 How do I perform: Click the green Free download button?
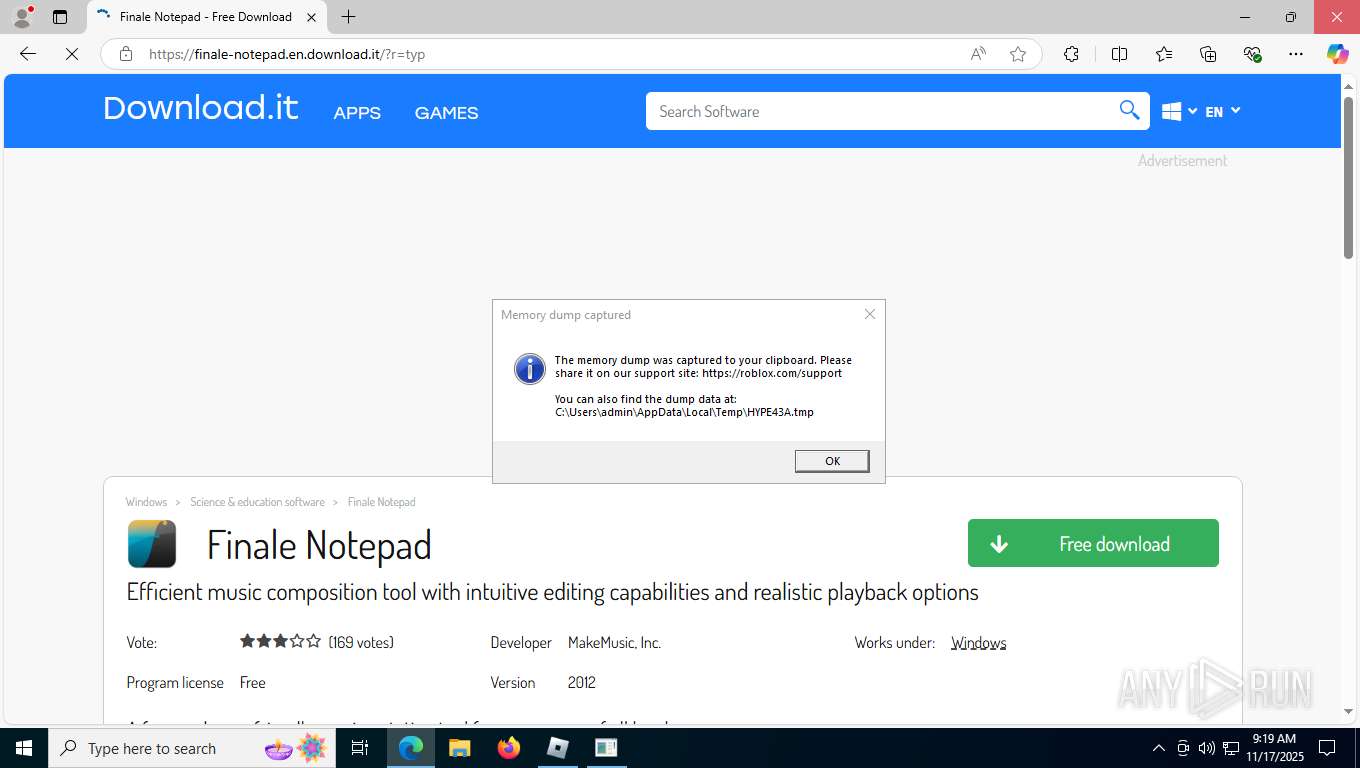[x=1093, y=543]
